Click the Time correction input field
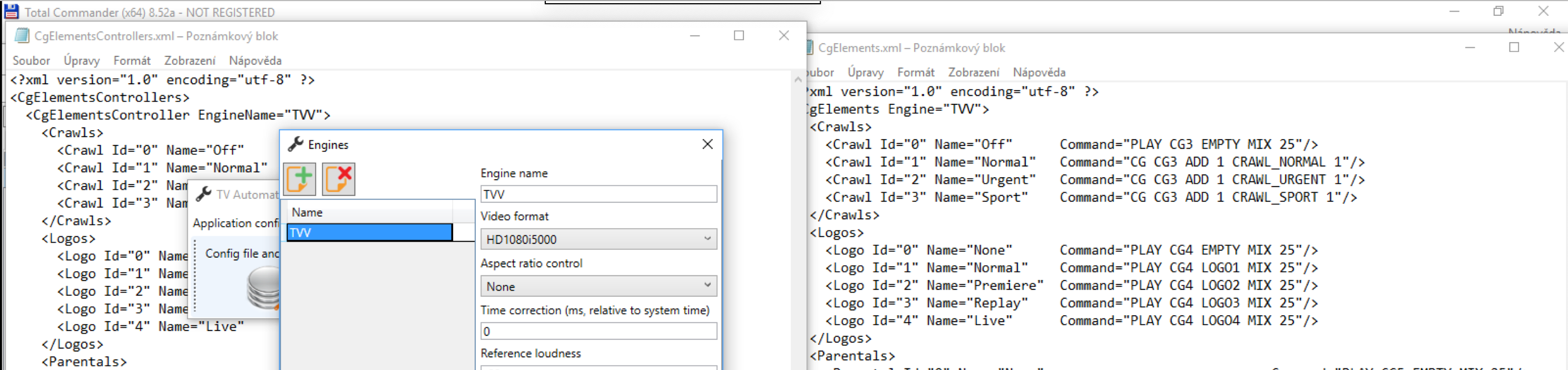 pyautogui.click(x=599, y=331)
